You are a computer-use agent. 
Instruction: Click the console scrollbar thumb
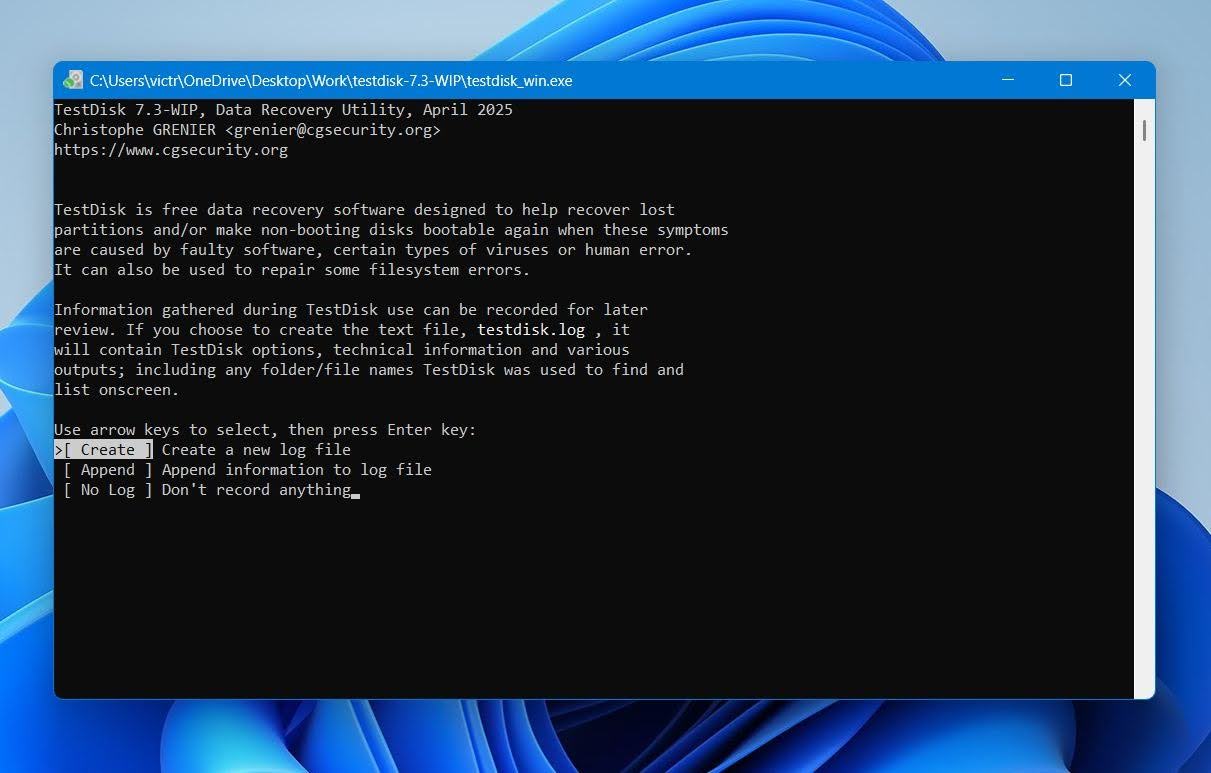(1144, 130)
